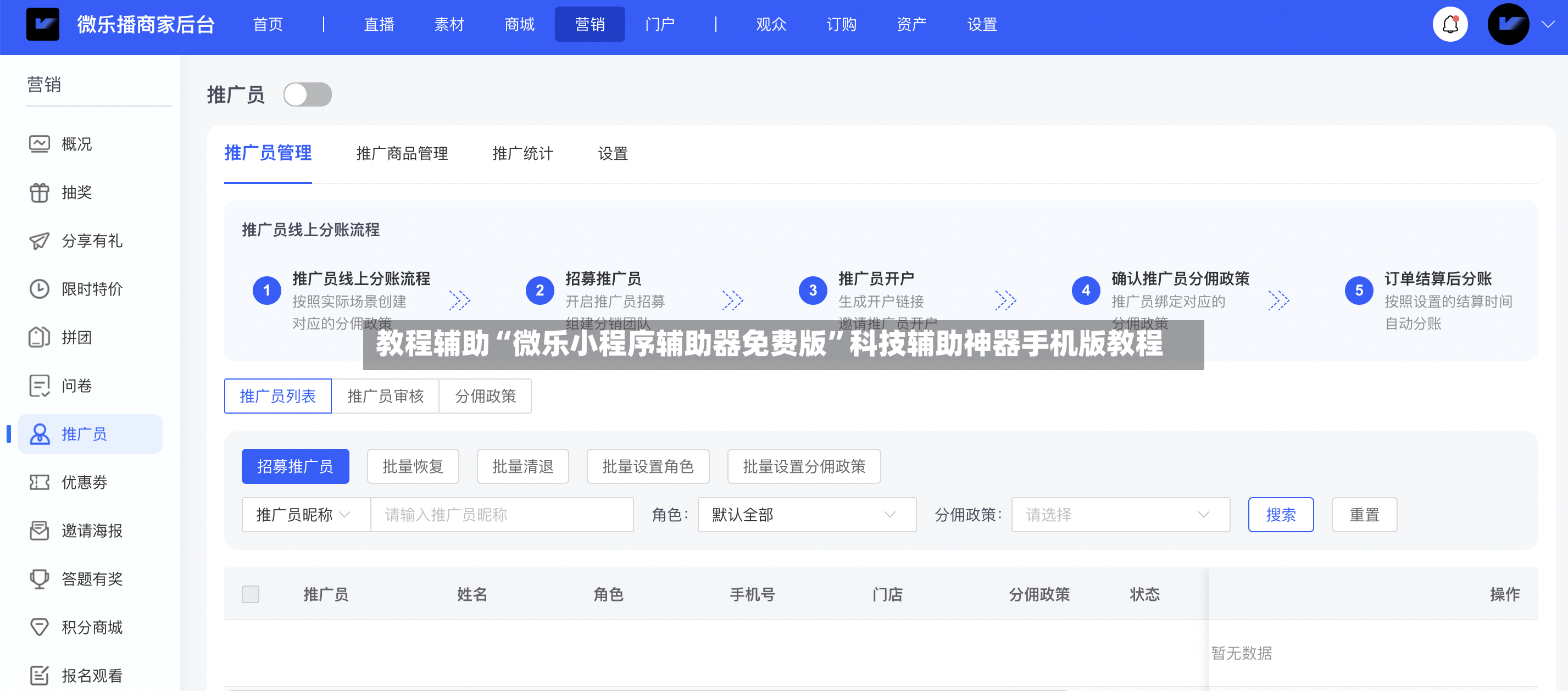
Task: Click the 优惠券 ticket icon
Action: pyautogui.click(x=40, y=482)
